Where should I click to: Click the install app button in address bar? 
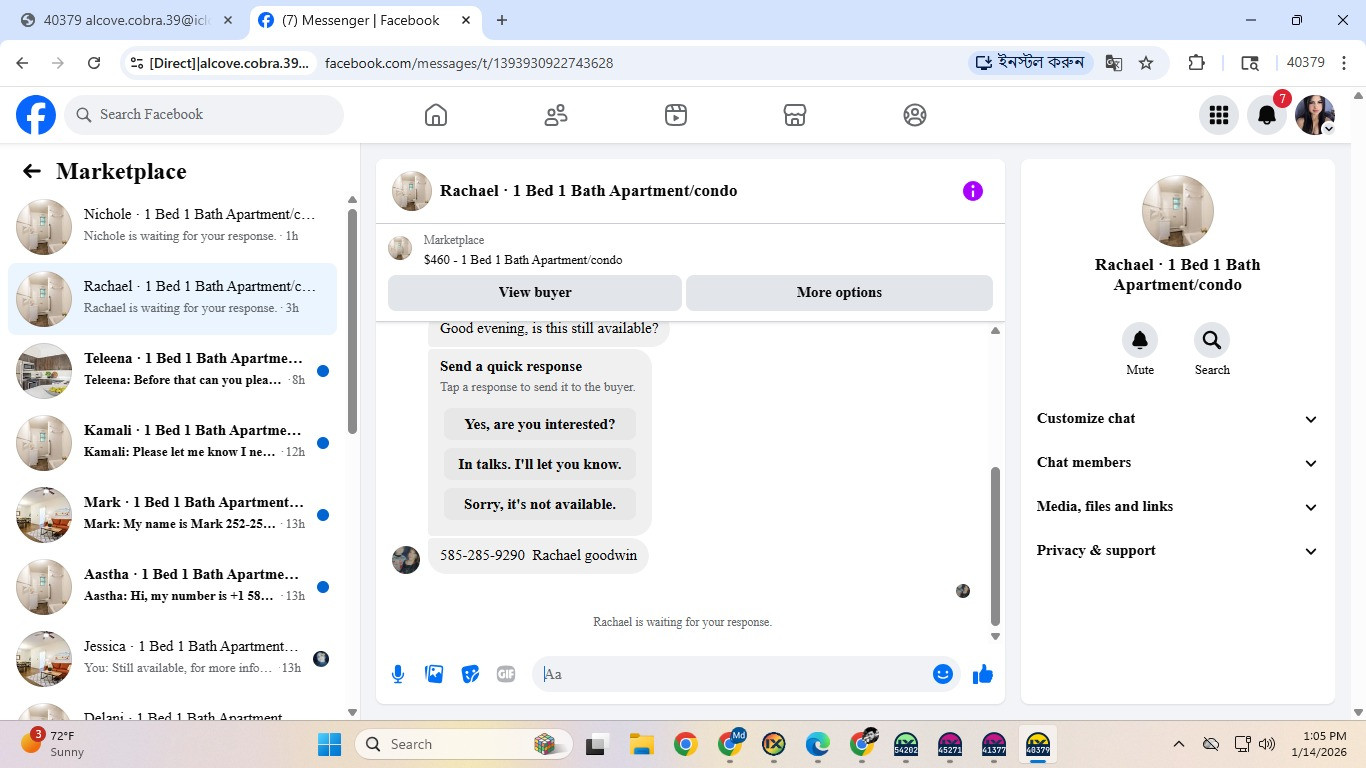[1030, 63]
